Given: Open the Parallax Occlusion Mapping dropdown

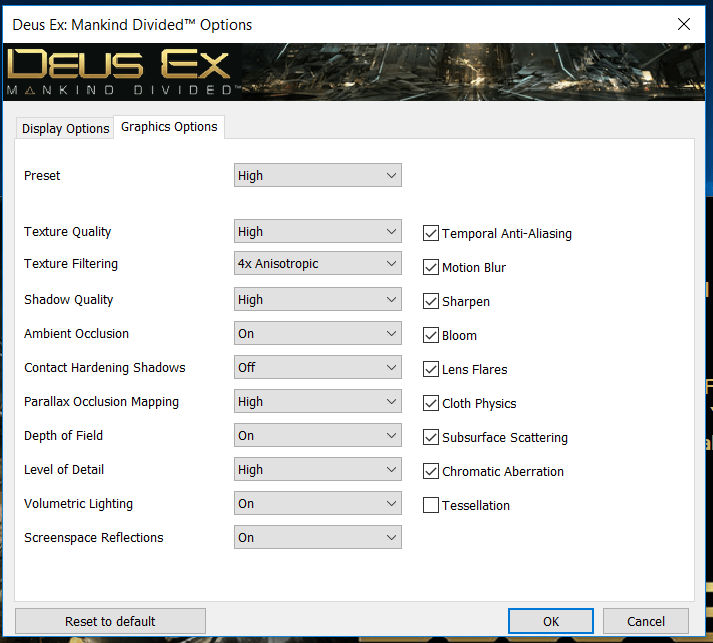Looking at the screenshot, I should 317,402.
